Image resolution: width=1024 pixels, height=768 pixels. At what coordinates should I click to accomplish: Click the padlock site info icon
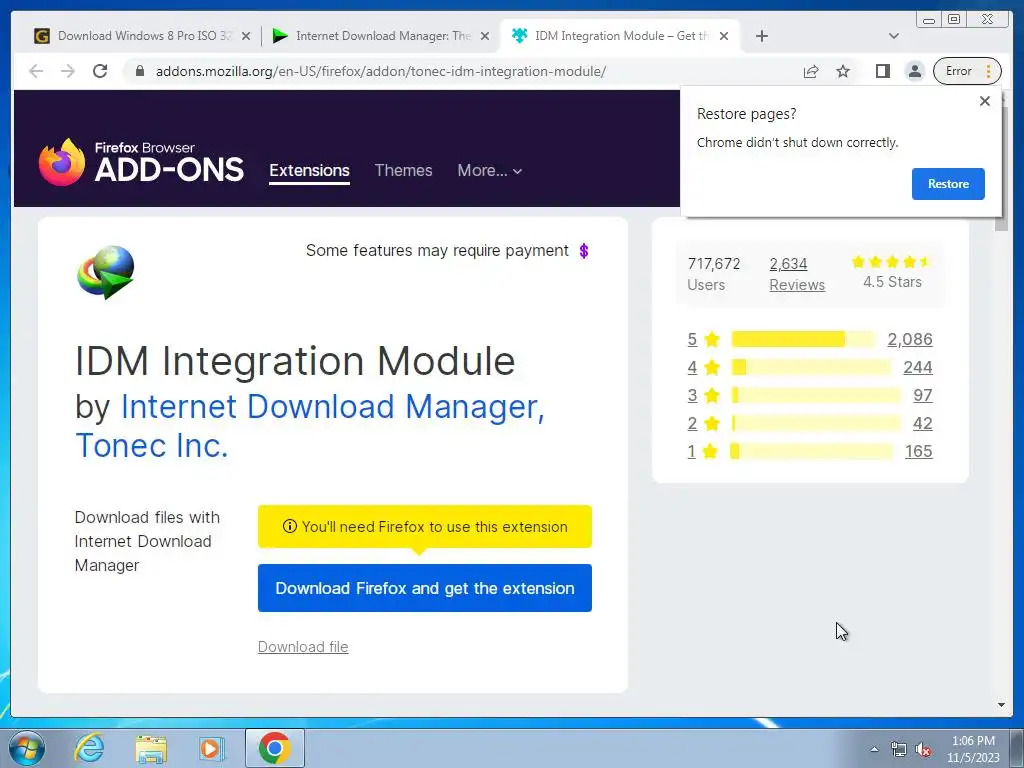click(x=139, y=71)
